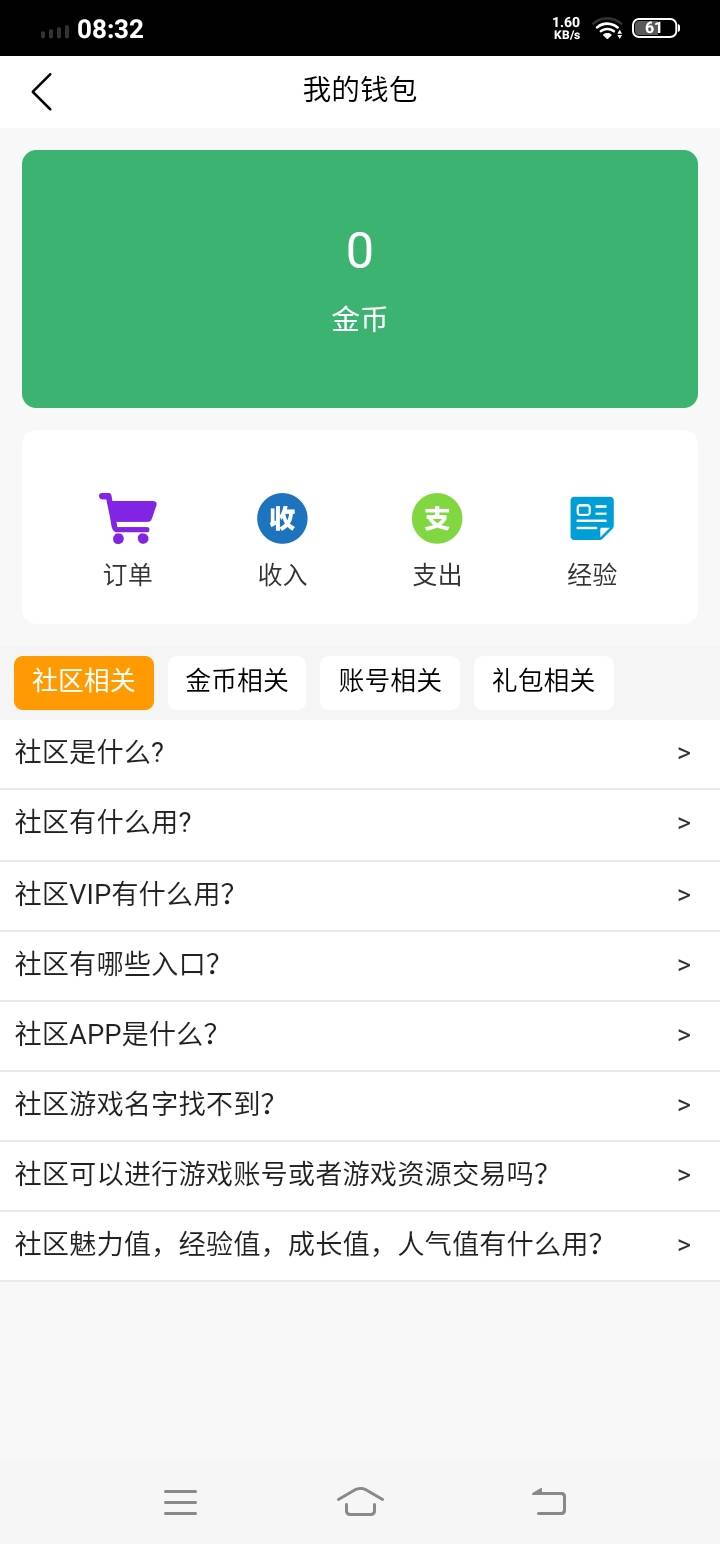Expand the arrow beside 社区是什么?
The height and width of the screenshot is (1544, 720).
684,754
